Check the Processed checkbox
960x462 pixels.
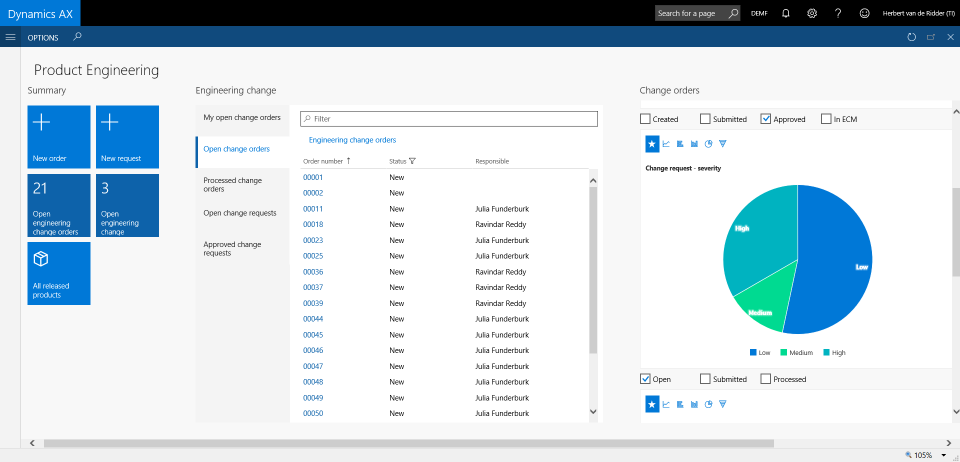coord(766,379)
